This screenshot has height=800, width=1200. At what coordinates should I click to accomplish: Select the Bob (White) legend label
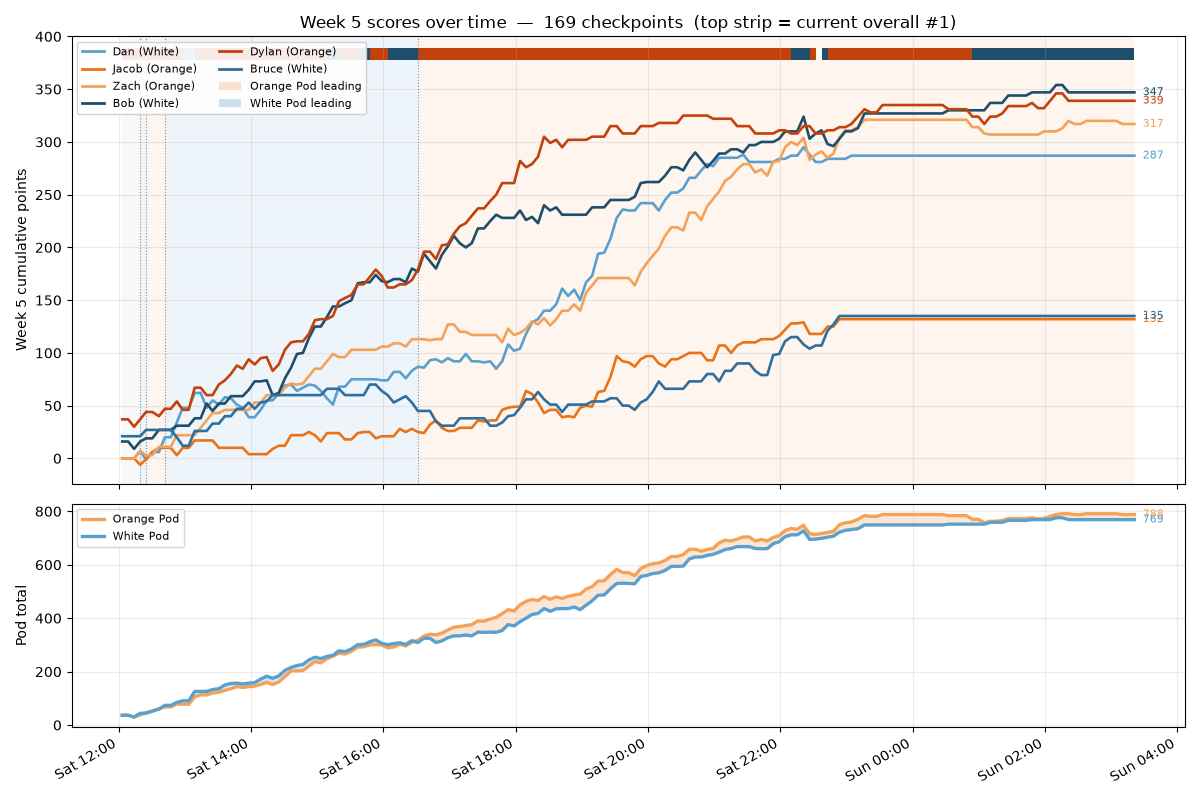(x=146, y=103)
